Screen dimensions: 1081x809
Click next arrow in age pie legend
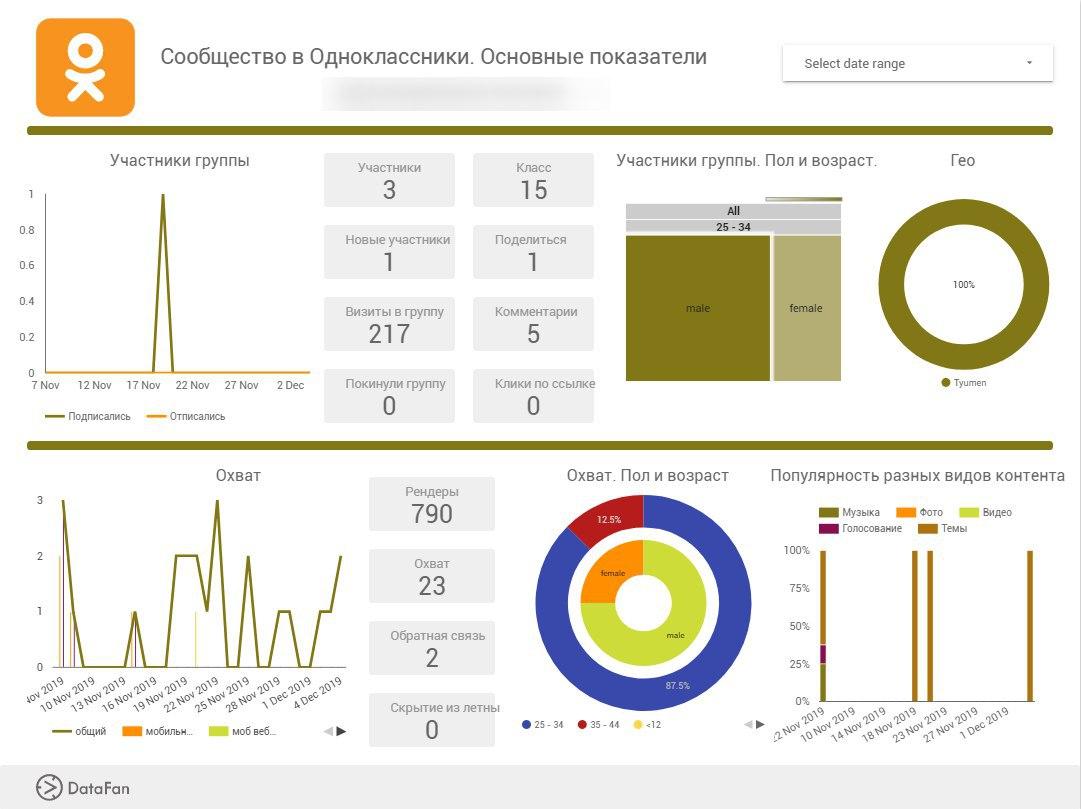(760, 724)
